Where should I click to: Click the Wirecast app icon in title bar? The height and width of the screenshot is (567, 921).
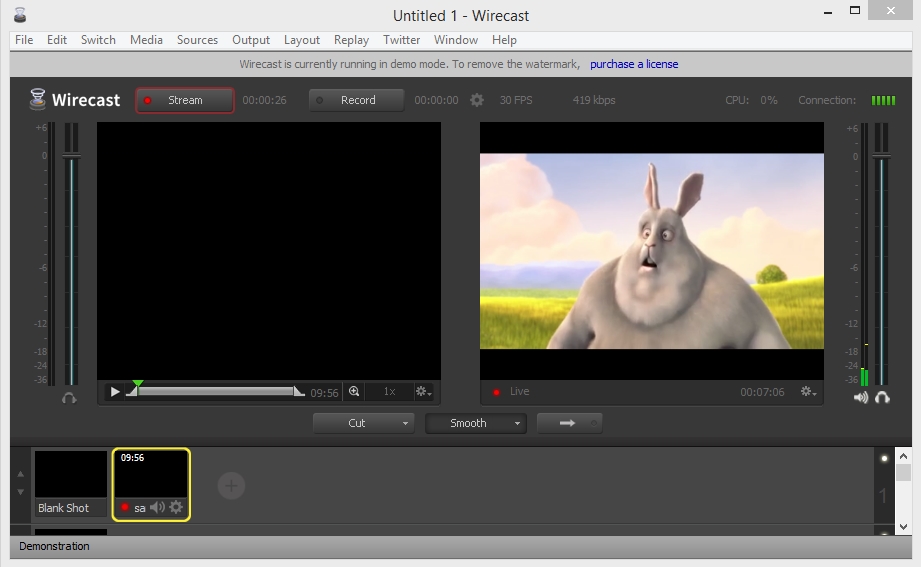20,15
